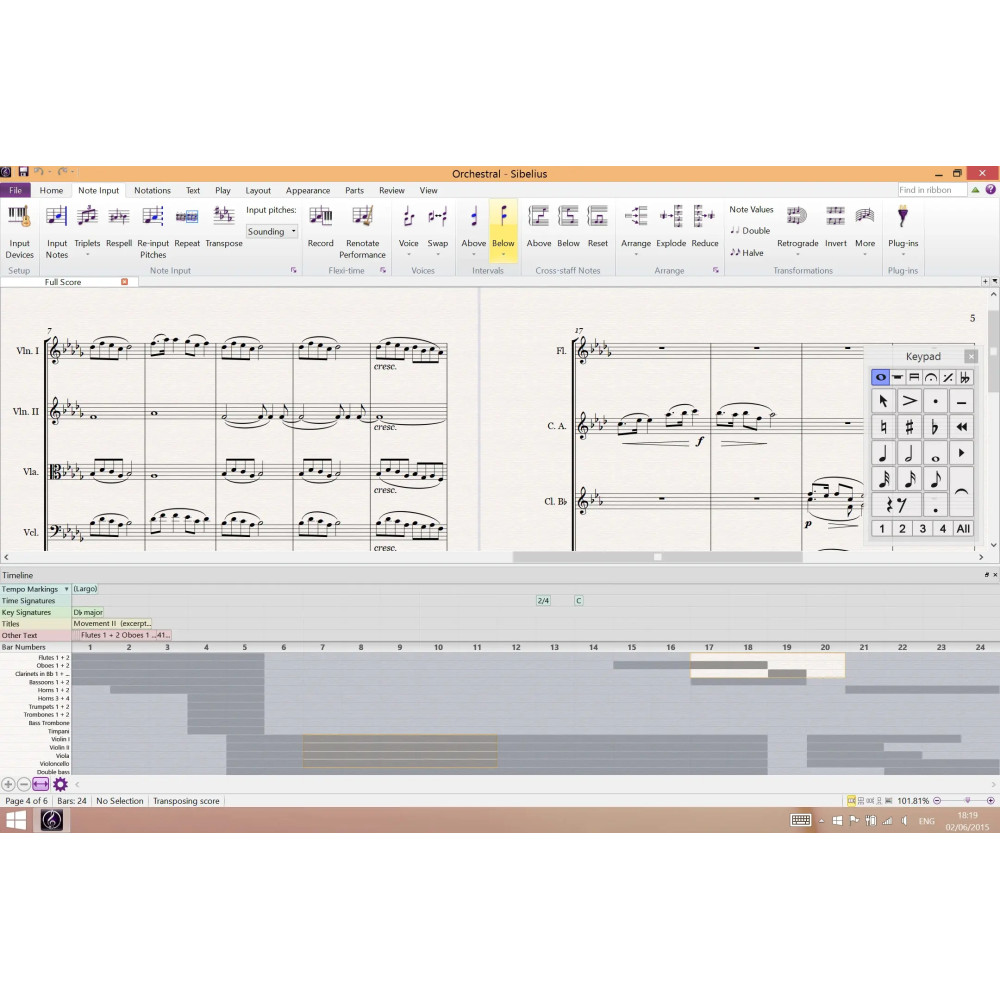Image resolution: width=1000 pixels, height=1000 pixels.
Task: Select the rest icon on the Keypad
Action: 895,504
